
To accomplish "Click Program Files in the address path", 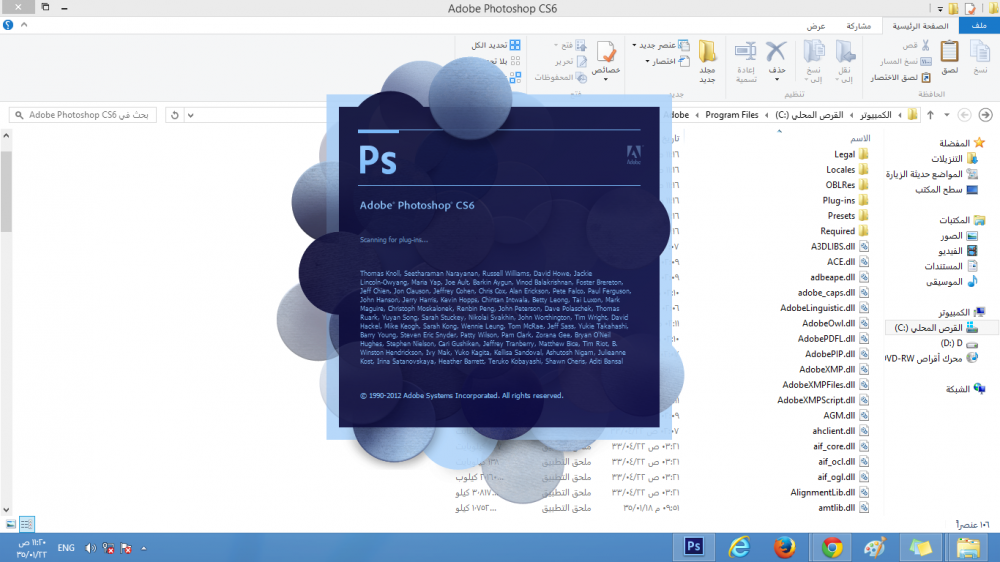I will click(731, 115).
